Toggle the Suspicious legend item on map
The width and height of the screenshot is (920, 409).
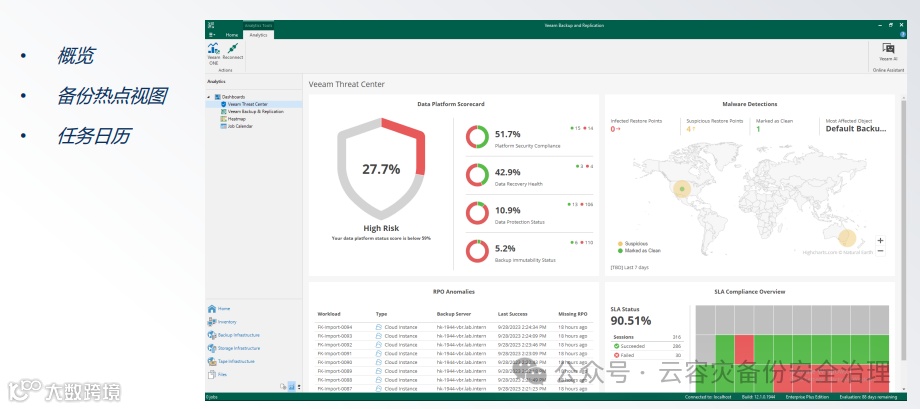[x=631, y=243]
